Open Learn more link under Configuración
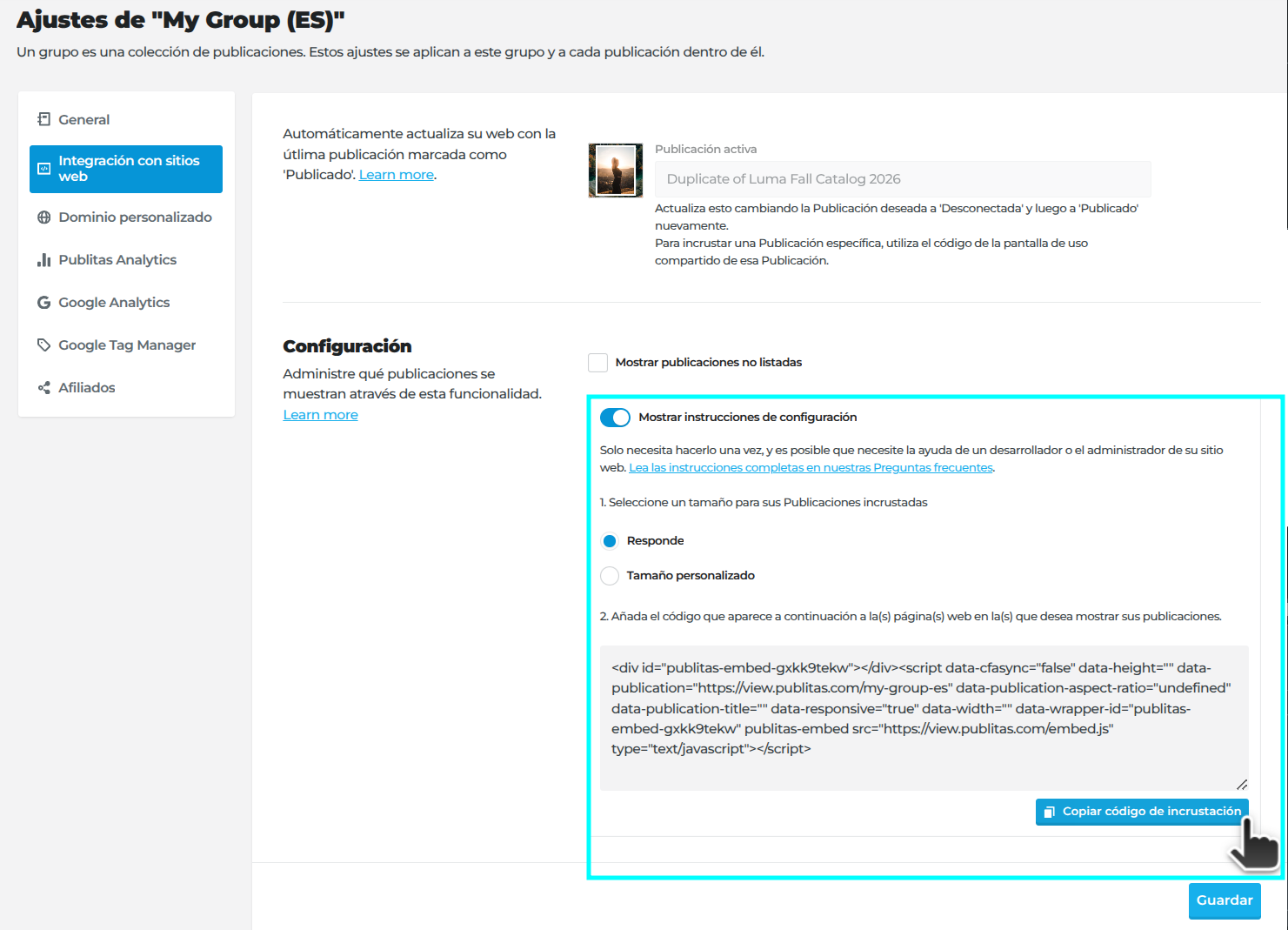The image size is (1288, 930). [x=320, y=415]
